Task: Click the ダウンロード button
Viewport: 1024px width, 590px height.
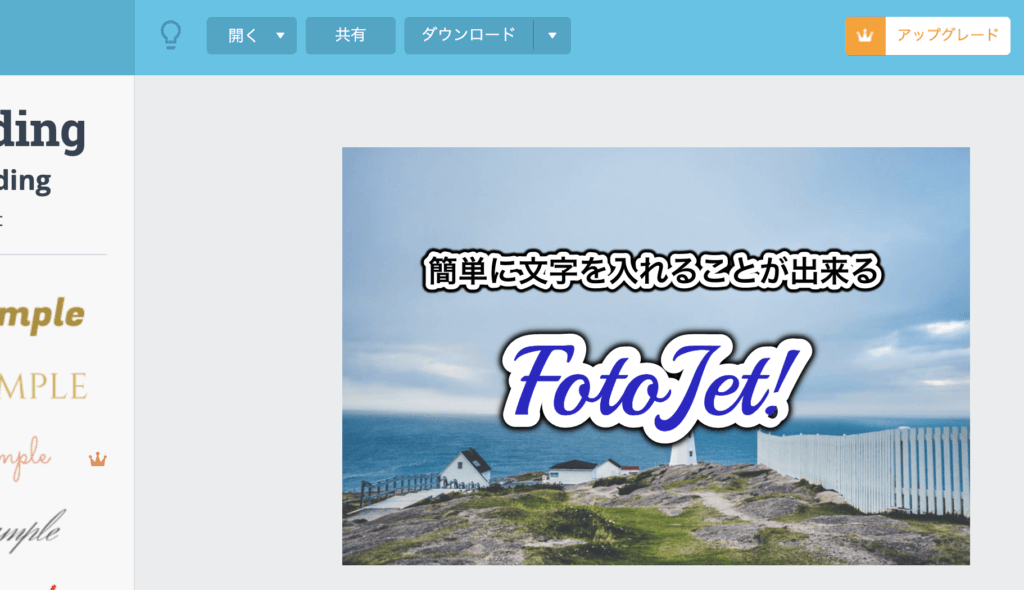Action: pos(469,35)
